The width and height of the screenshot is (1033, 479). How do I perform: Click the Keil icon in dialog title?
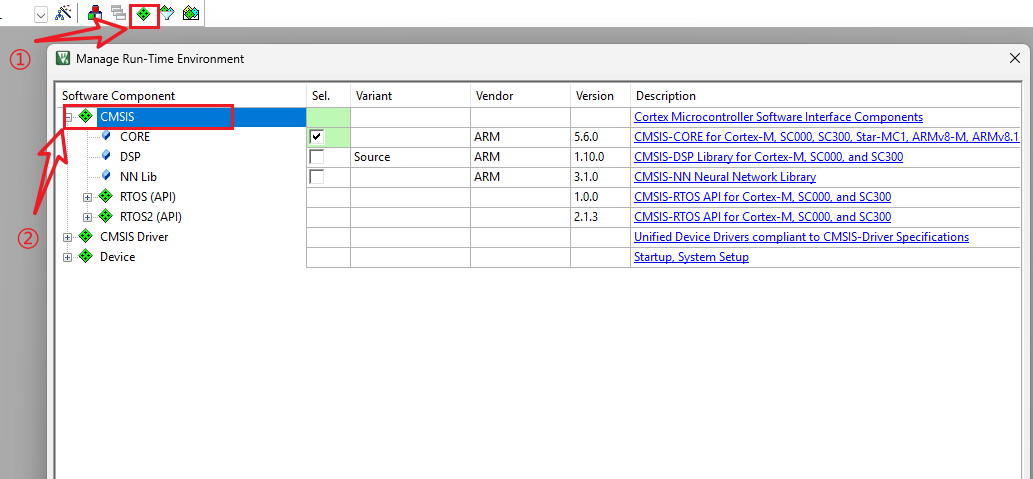tap(64, 59)
